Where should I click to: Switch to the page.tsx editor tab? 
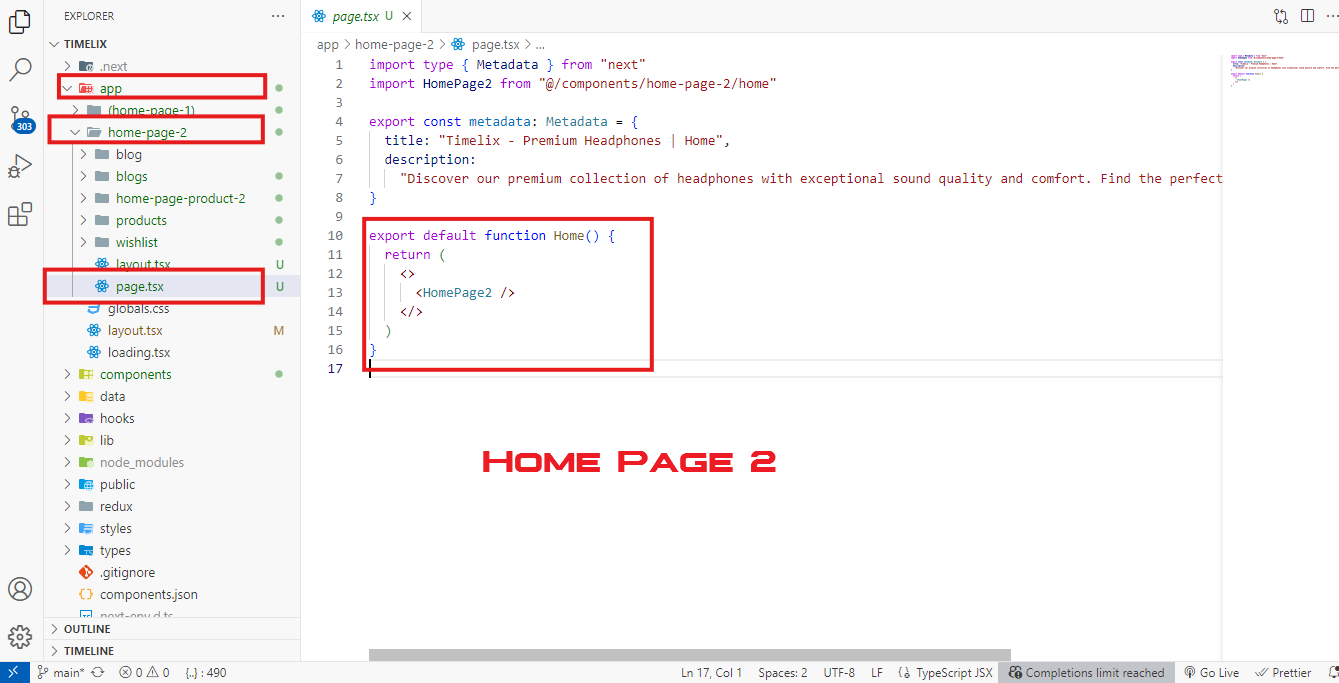click(x=359, y=16)
